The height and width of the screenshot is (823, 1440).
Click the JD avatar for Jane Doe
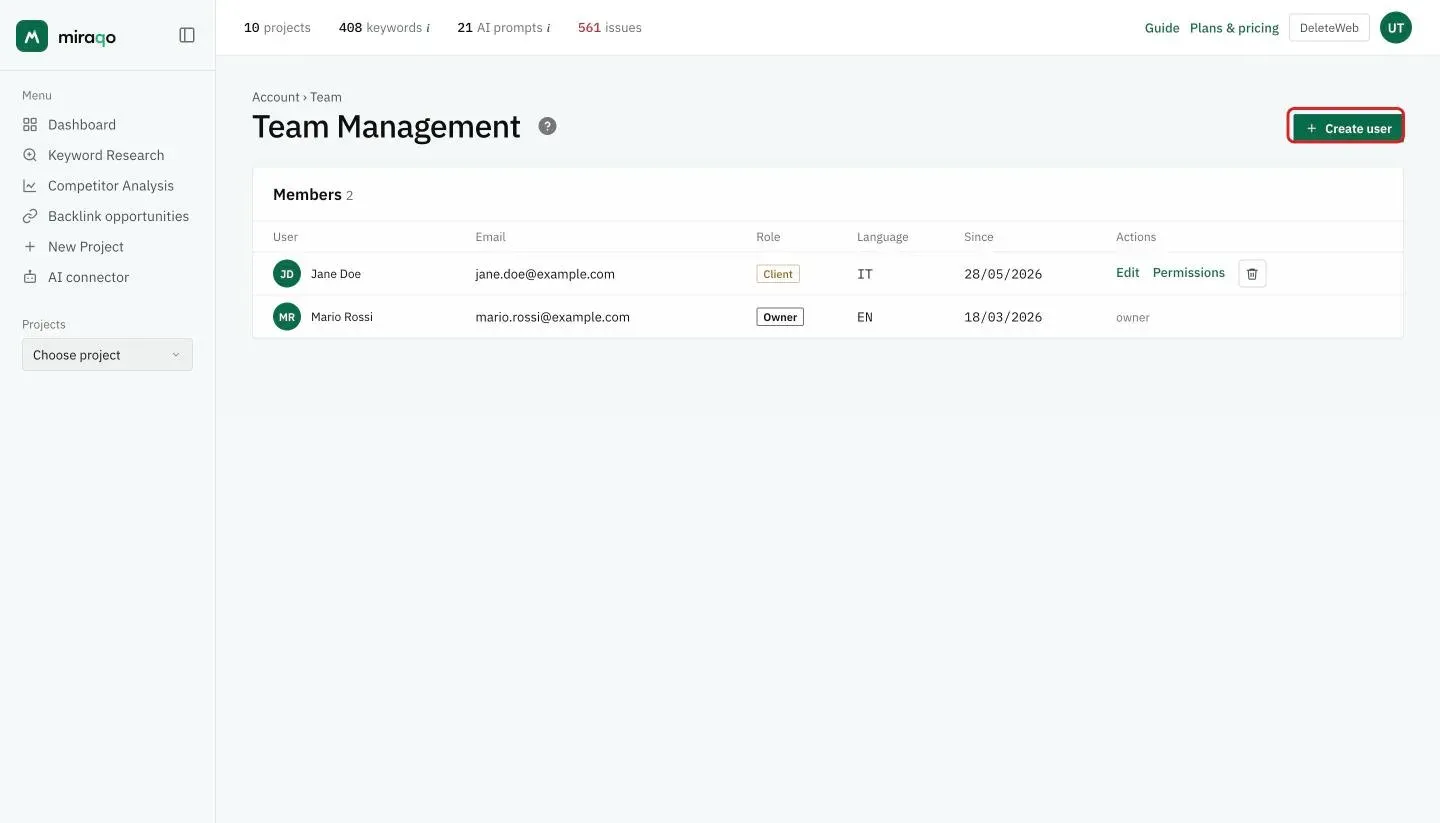[x=287, y=274]
